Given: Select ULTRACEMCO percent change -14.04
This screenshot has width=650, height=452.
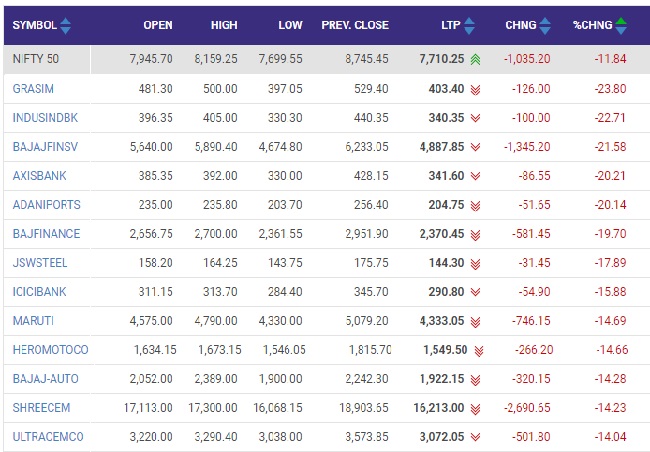Looking at the screenshot, I should (610, 437).
